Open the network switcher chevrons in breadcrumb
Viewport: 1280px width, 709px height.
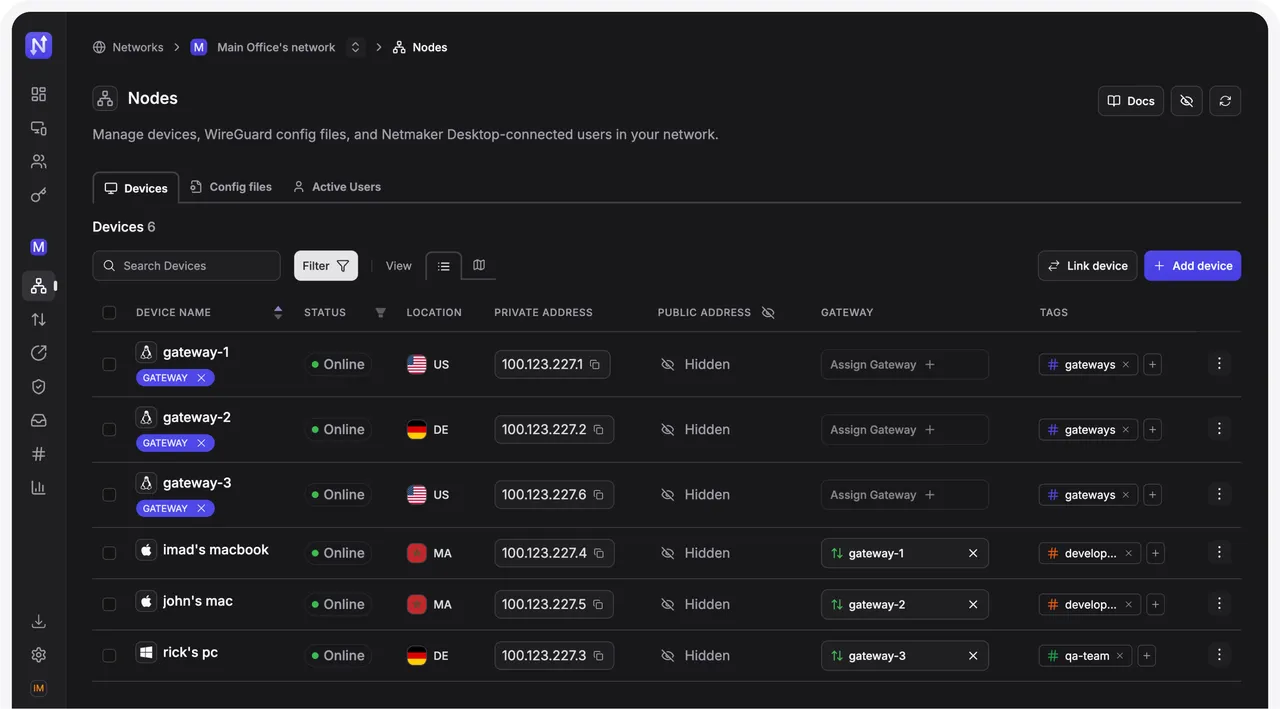click(355, 47)
